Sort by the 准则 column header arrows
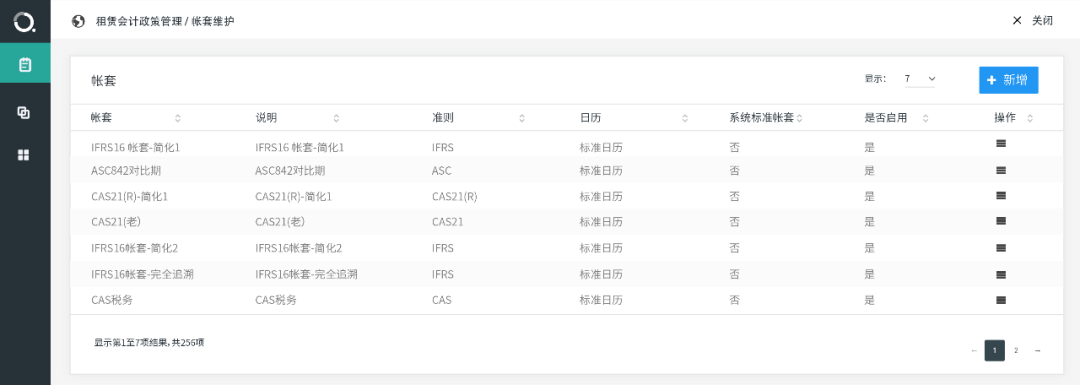Screen dimensions: 1080x385 tap(522, 118)
